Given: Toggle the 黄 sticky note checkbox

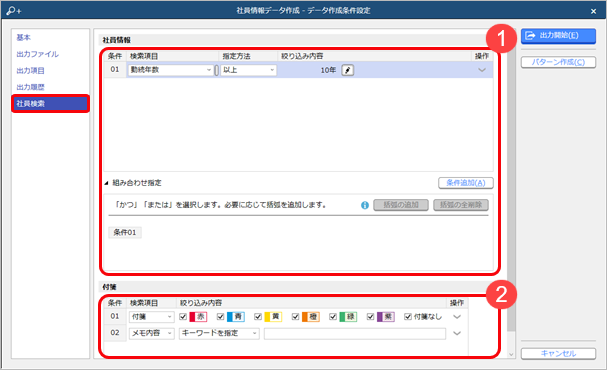Looking at the screenshot, I should 258,317.
